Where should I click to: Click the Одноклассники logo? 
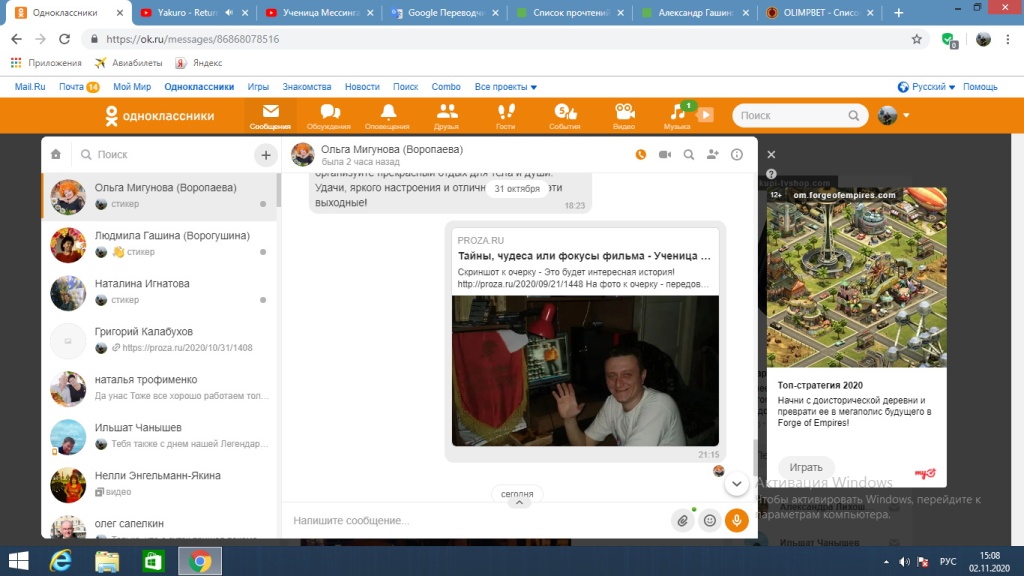tap(160, 116)
